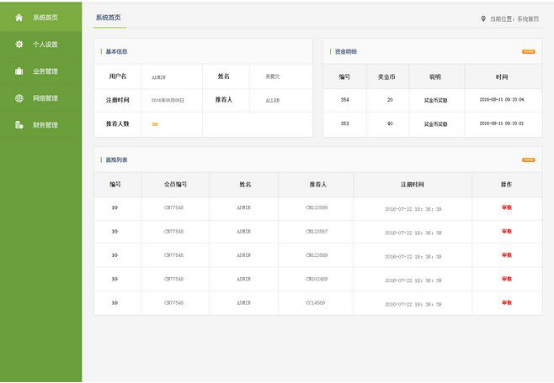Click the 直推列表 panel title
Image resolution: width=554 pixels, height=383 pixels.
tap(117, 160)
